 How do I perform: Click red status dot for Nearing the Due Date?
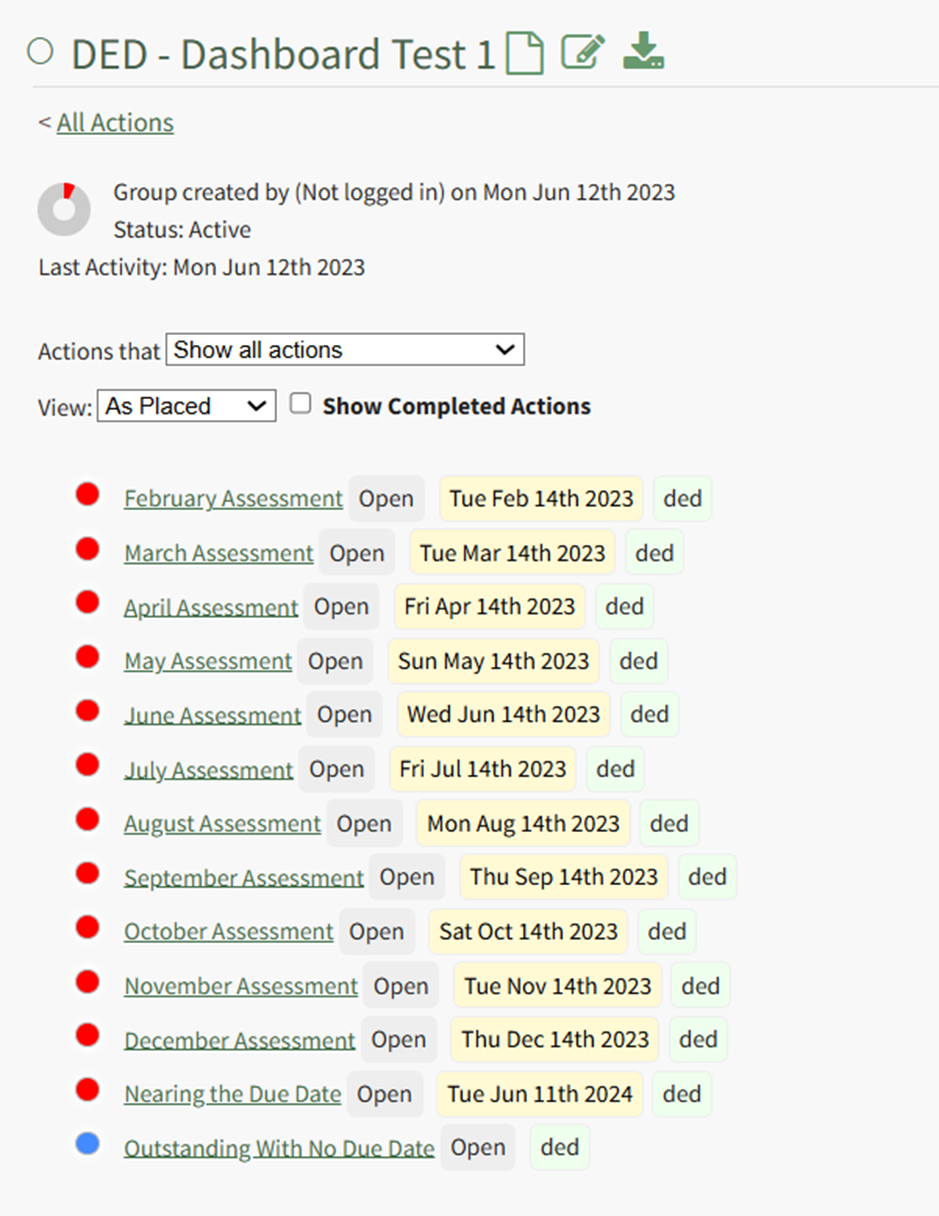click(x=88, y=1090)
